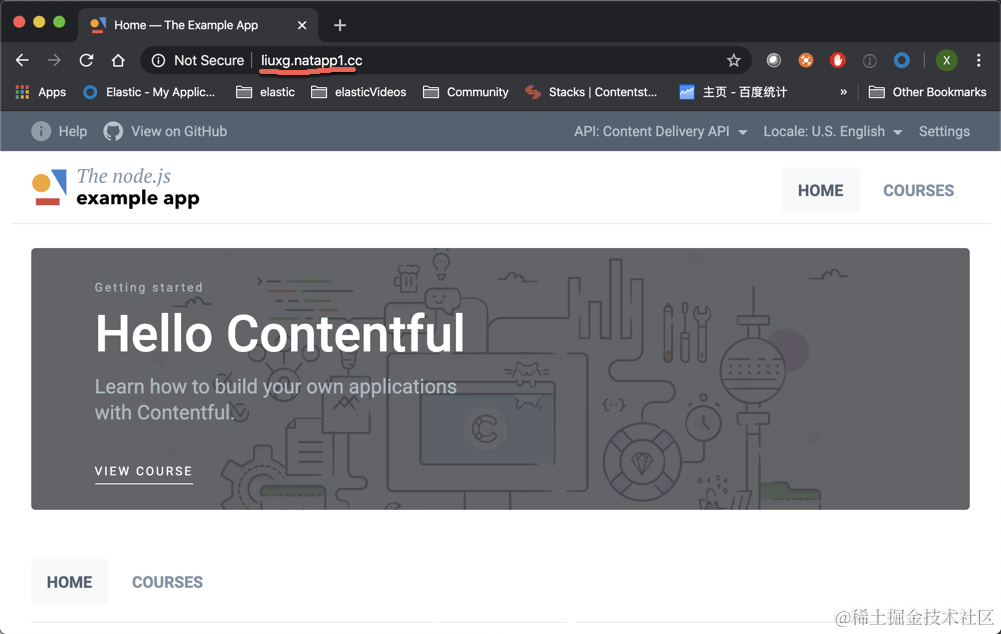Select the COURSES tab in the header
The image size is (1001, 634).
[x=918, y=190]
